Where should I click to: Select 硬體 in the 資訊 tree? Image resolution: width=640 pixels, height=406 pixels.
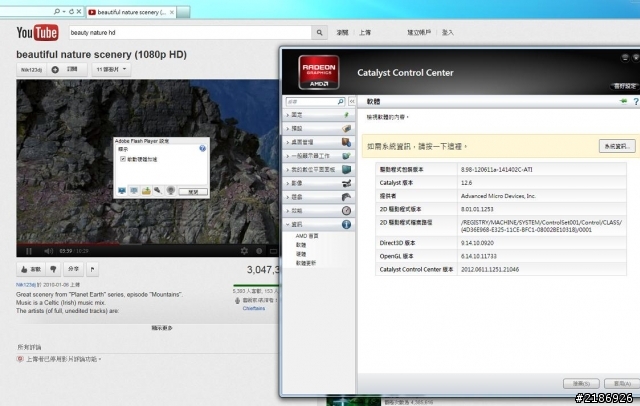301,254
